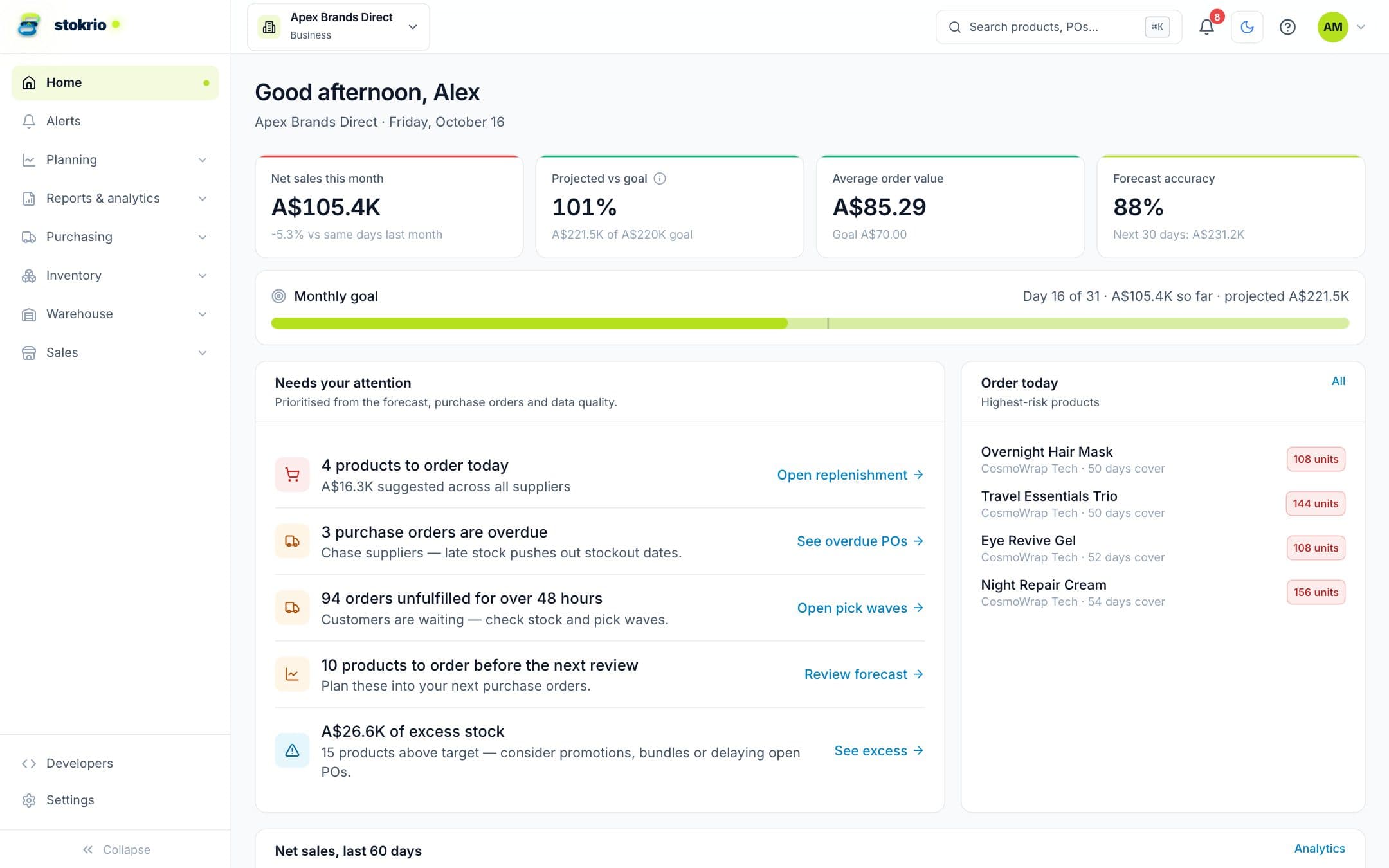
Task: Collapse the sidebar with the Collapse button
Action: [x=116, y=849]
